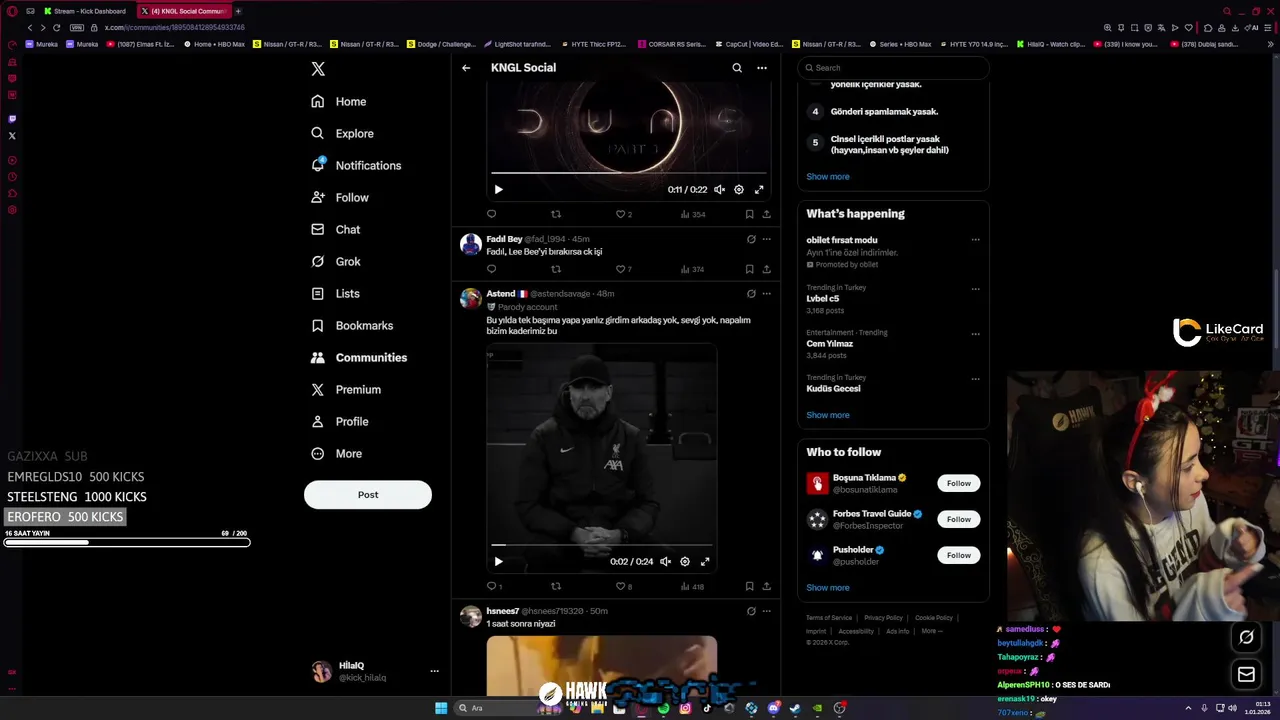Open HilalQ account menu dots
Image resolution: width=1280 pixels, height=720 pixels.
point(434,671)
